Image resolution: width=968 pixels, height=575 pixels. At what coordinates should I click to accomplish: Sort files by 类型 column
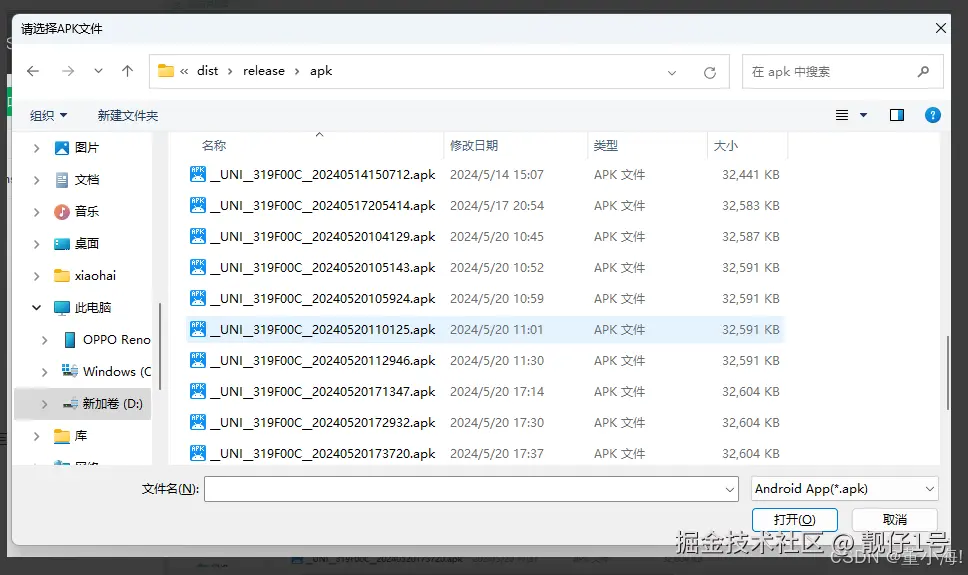tap(606, 145)
